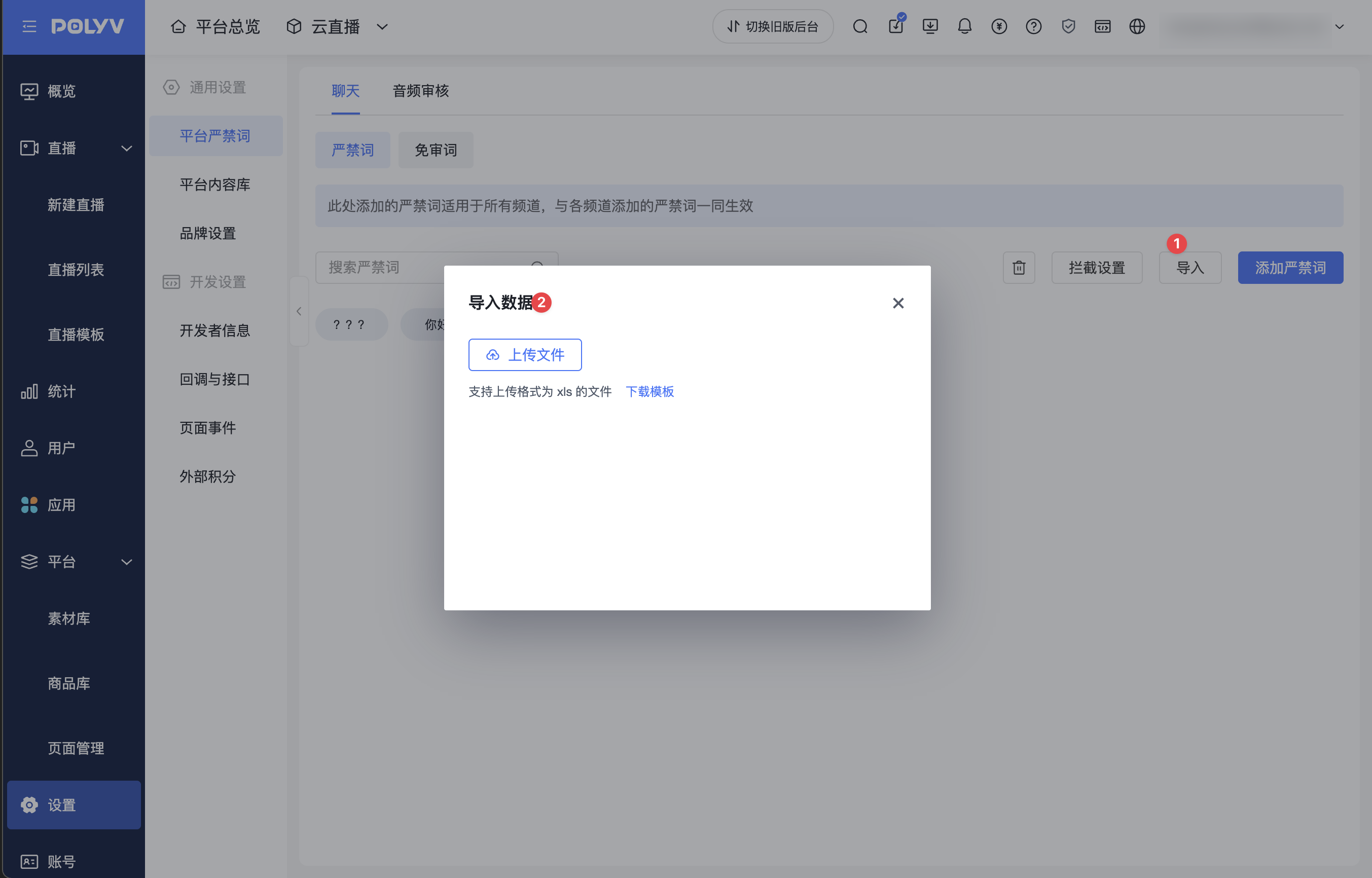Open the notification bell
The height and width of the screenshot is (878, 1372).
pos(964,26)
